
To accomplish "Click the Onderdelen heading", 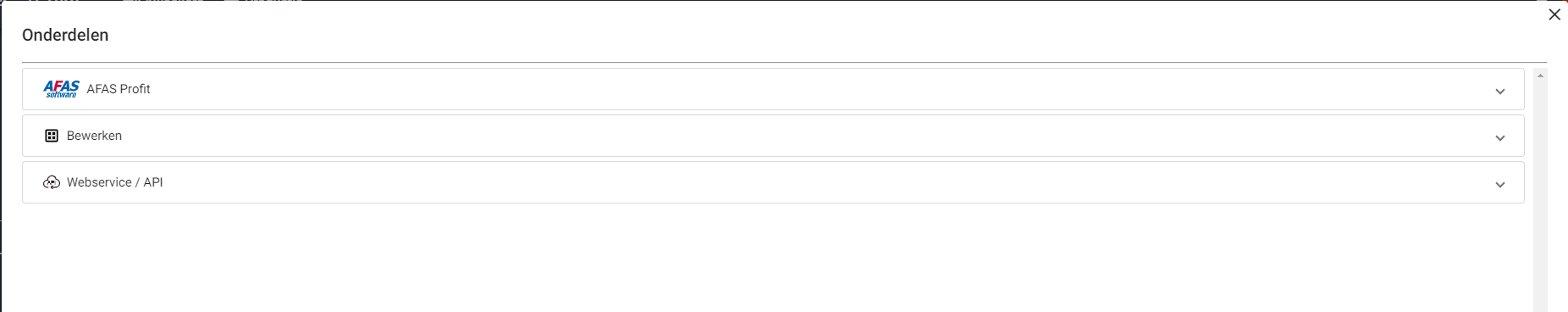I will click(x=65, y=35).
